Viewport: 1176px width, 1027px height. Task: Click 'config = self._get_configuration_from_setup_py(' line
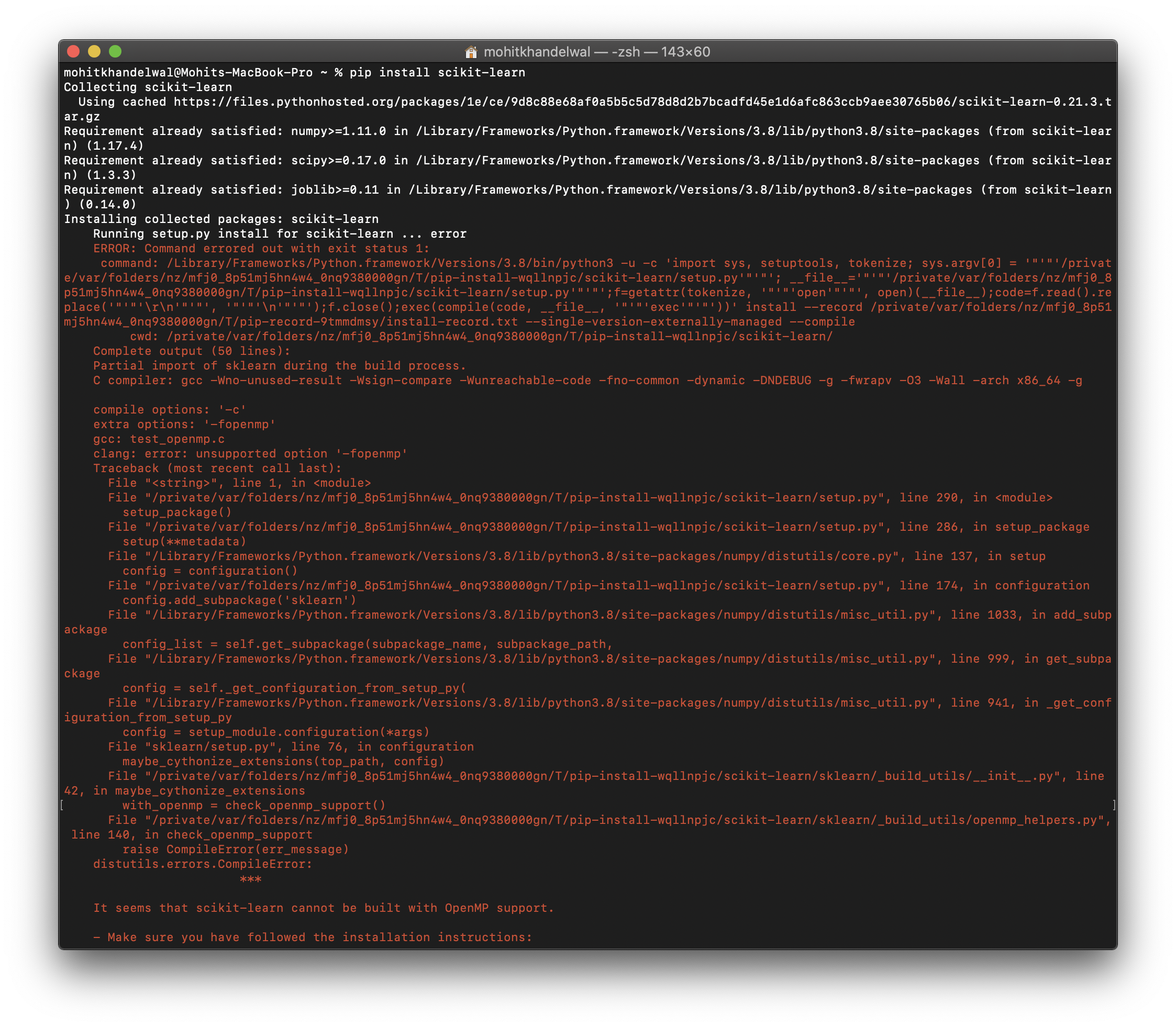point(295,688)
